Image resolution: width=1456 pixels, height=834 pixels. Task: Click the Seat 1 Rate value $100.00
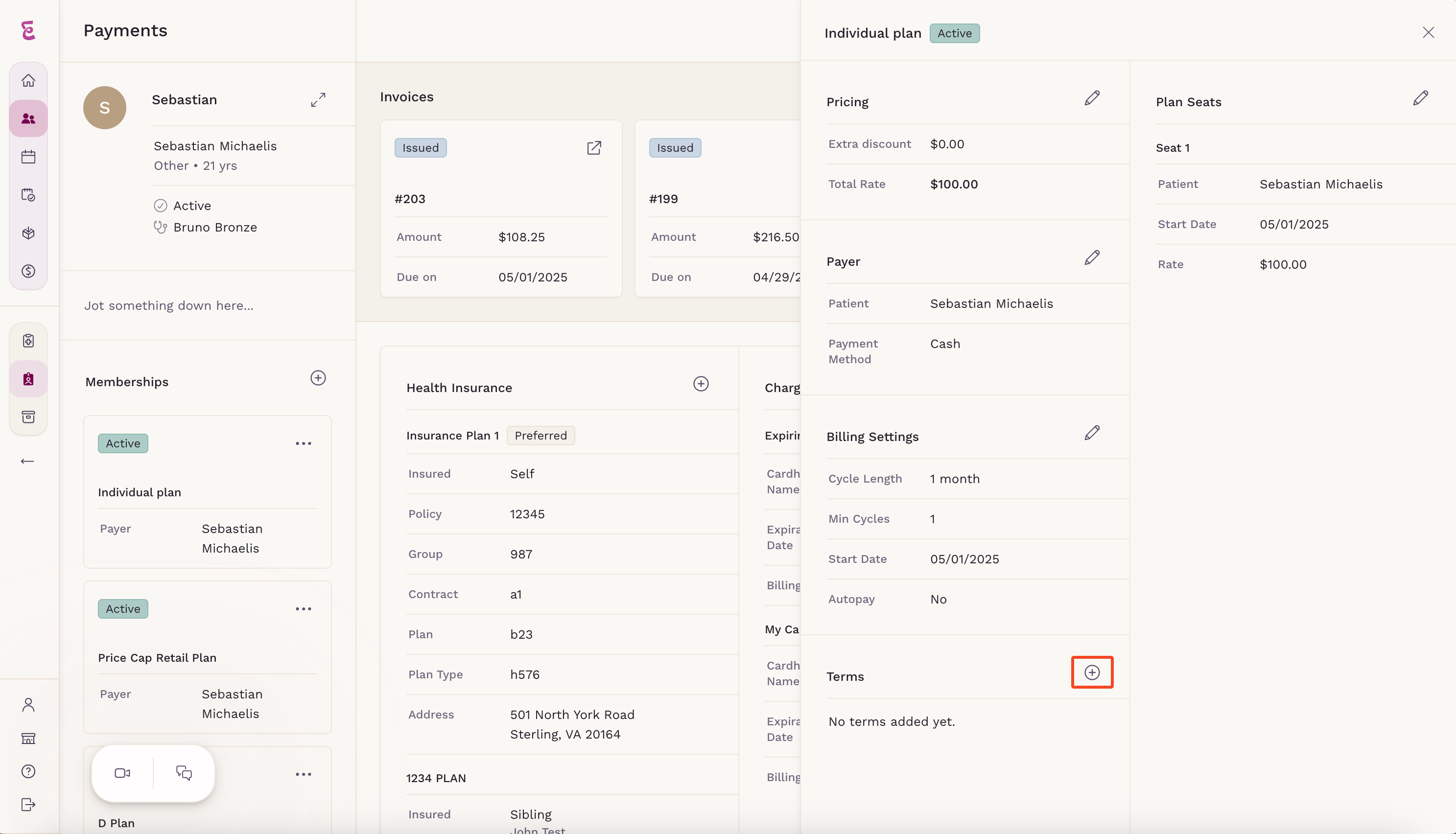[x=1283, y=265]
